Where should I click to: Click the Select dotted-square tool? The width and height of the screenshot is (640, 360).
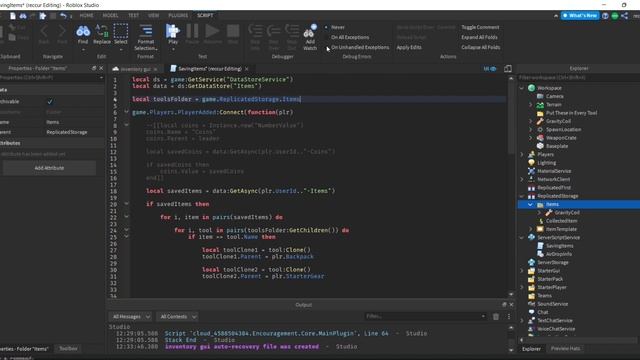point(120,34)
